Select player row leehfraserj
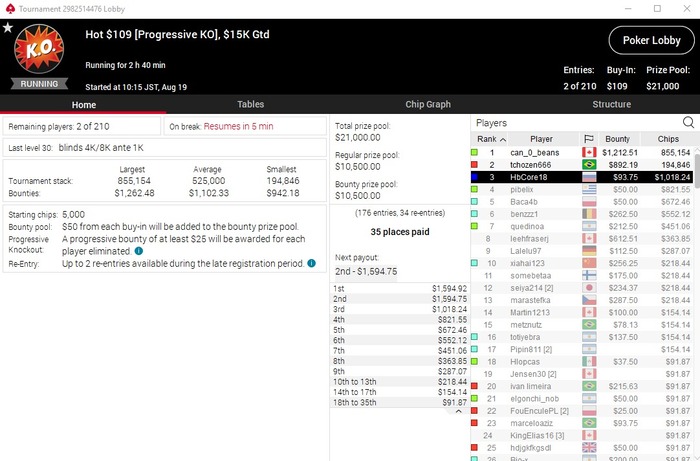700x461 pixels. [x=582, y=239]
